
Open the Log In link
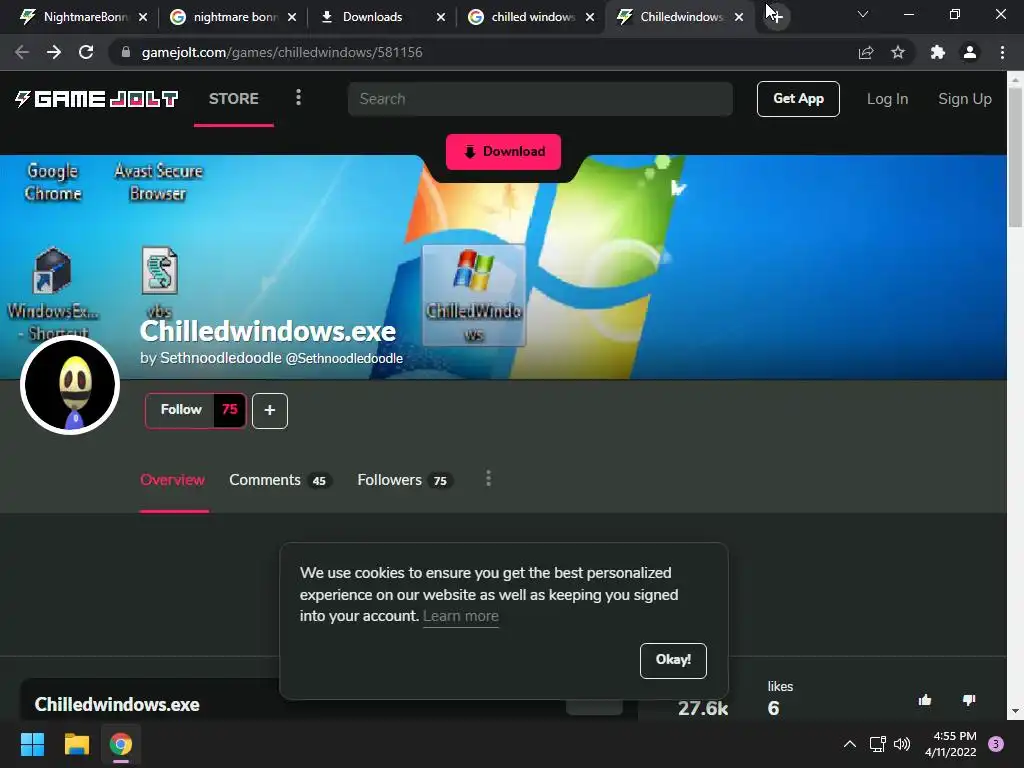point(887,99)
